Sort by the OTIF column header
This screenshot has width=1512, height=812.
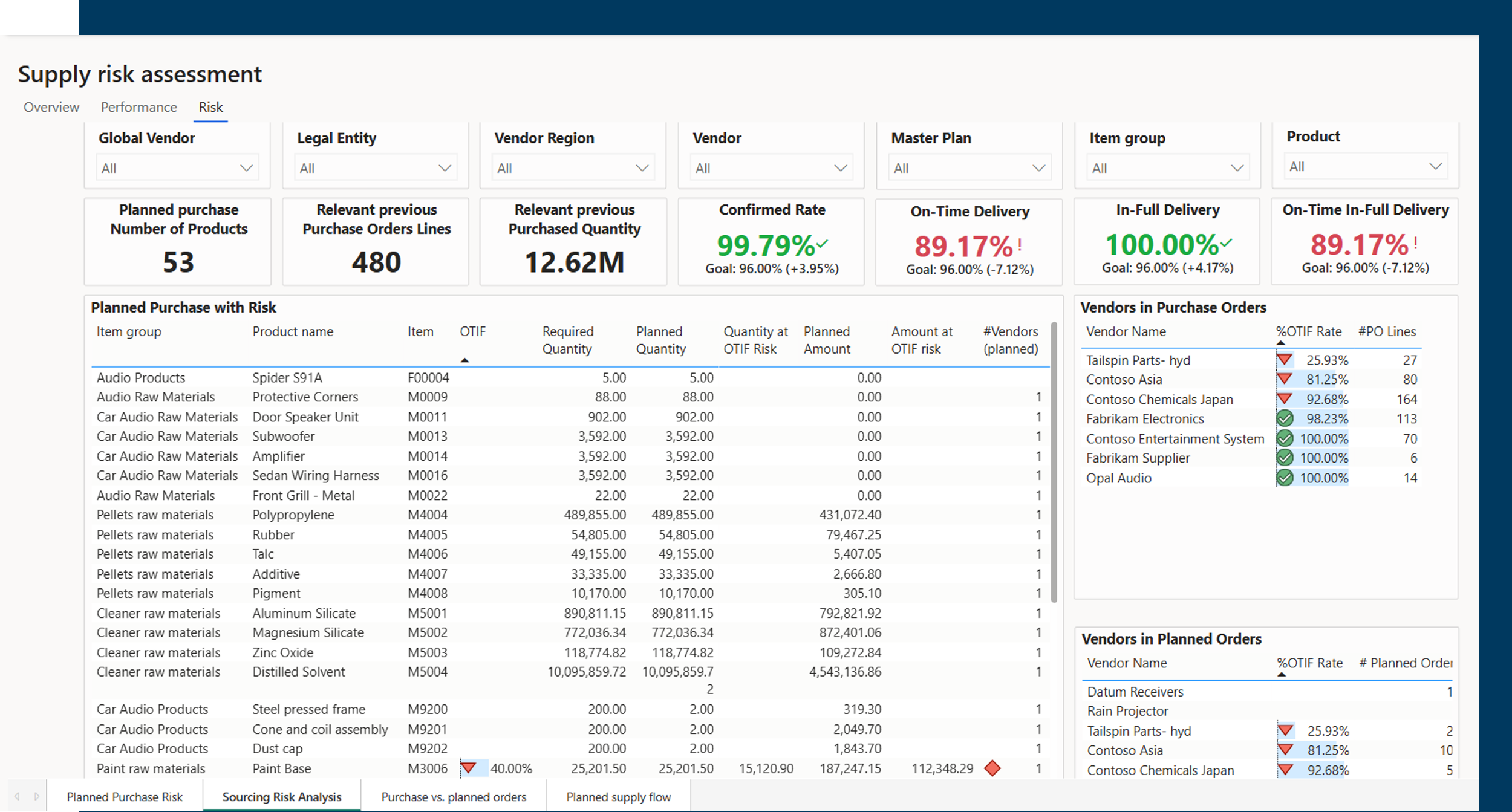472,331
